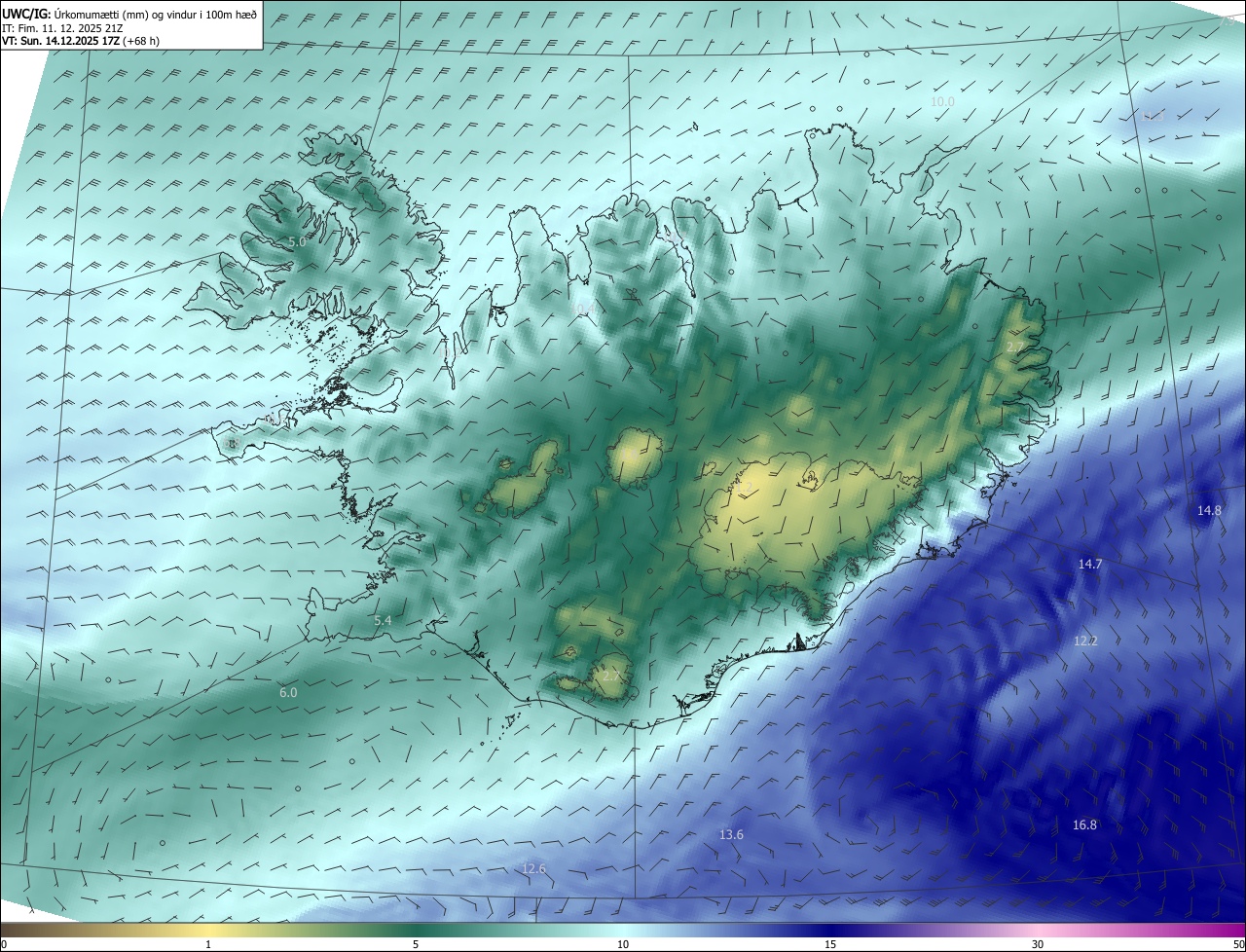1246x952 pixels.
Task: Click the valid time line "VT: Sun. 14.12.2025 17Z"
Action: click(x=82, y=42)
